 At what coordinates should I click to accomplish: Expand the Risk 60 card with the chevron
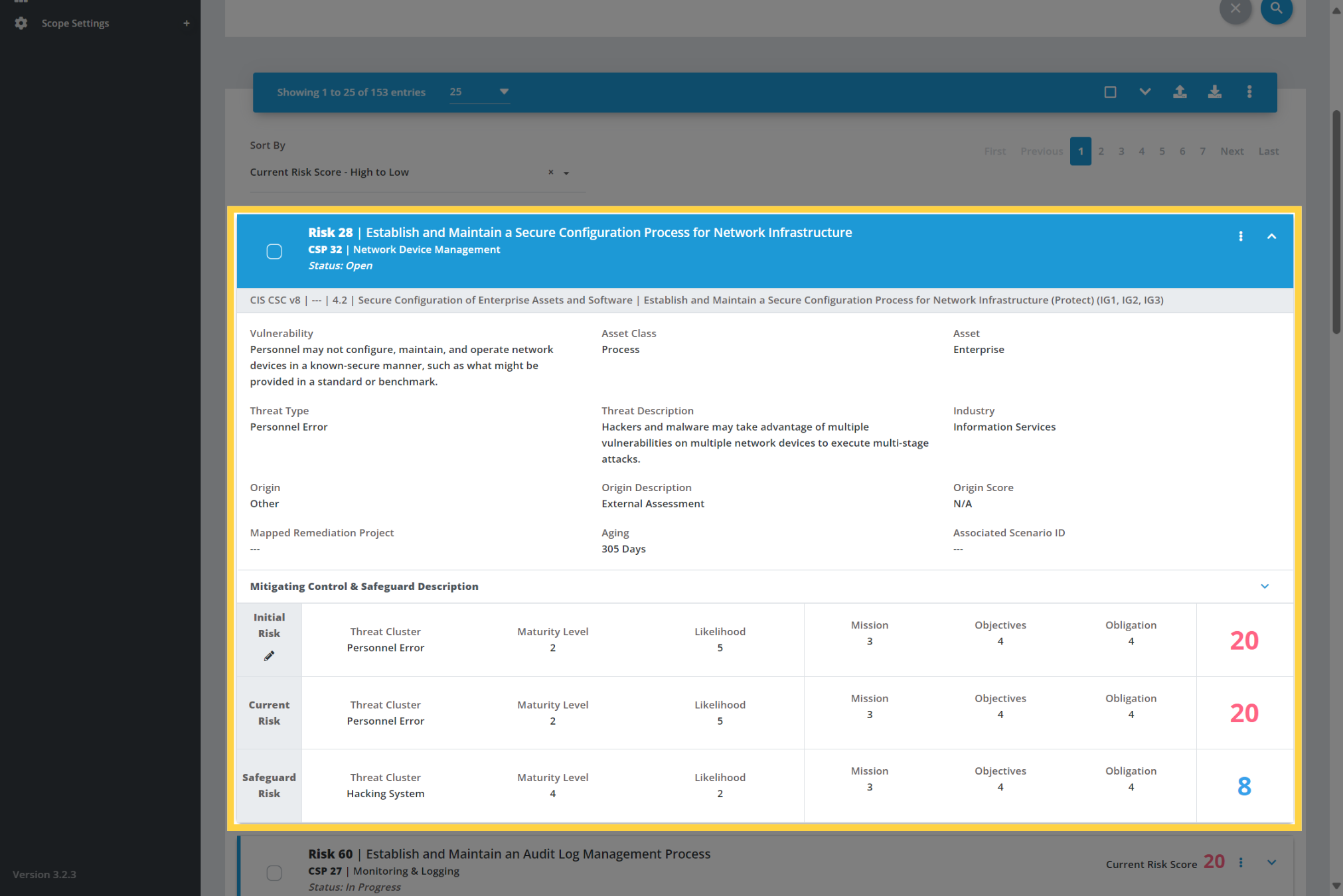pos(1271,862)
